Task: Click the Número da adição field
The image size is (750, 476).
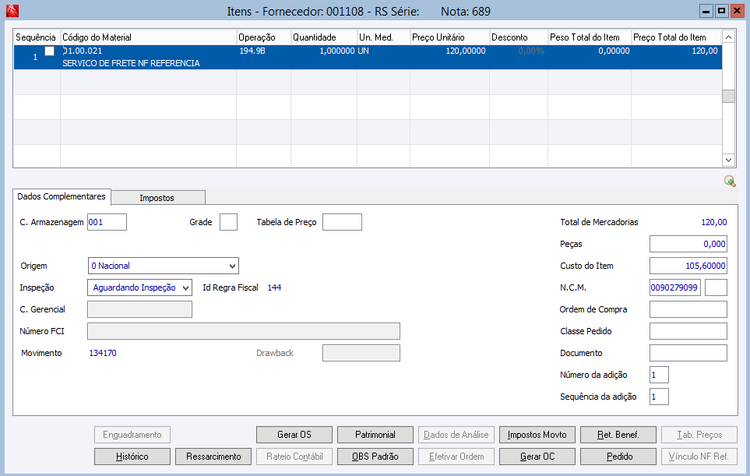Action: tap(659, 375)
